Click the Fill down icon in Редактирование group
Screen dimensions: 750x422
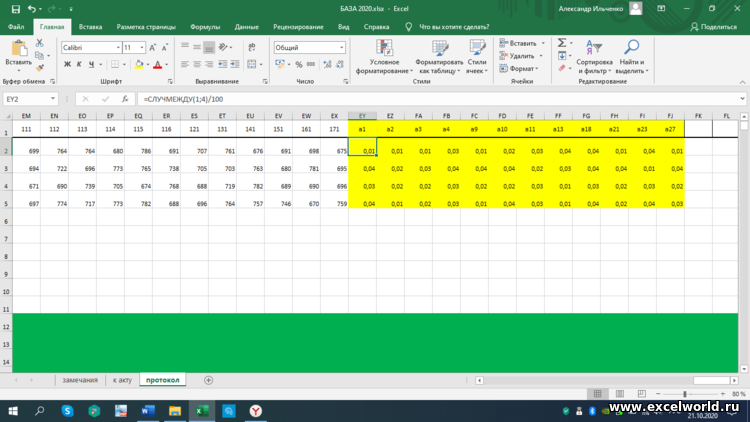coord(562,56)
